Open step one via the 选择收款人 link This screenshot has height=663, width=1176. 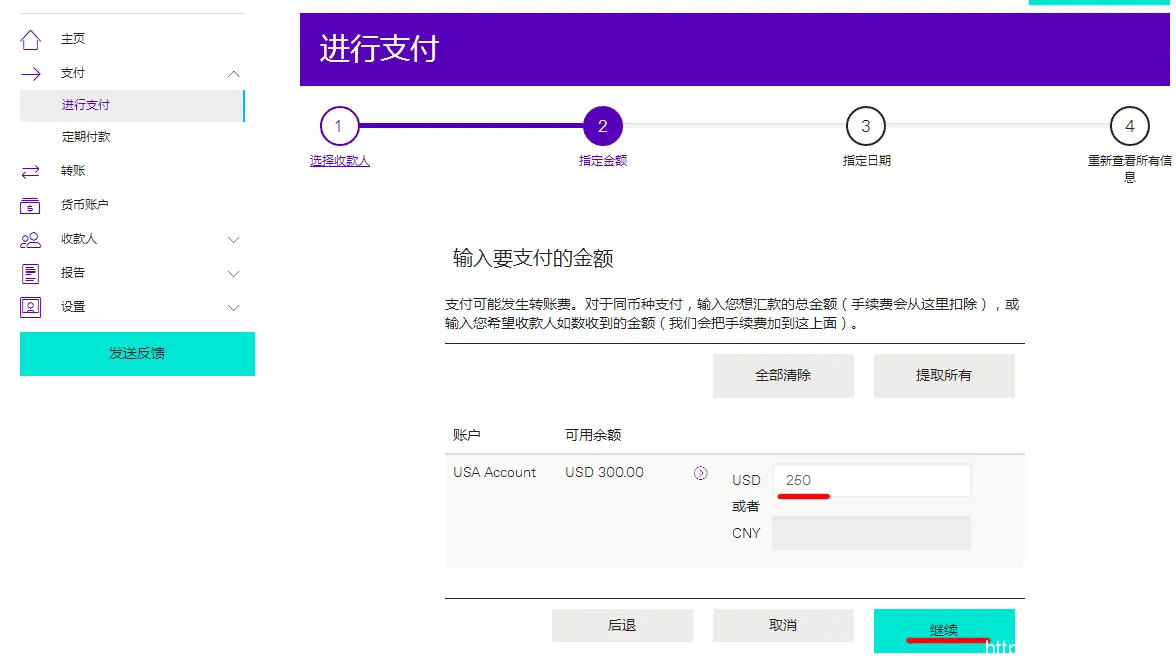[x=339, y=160]
